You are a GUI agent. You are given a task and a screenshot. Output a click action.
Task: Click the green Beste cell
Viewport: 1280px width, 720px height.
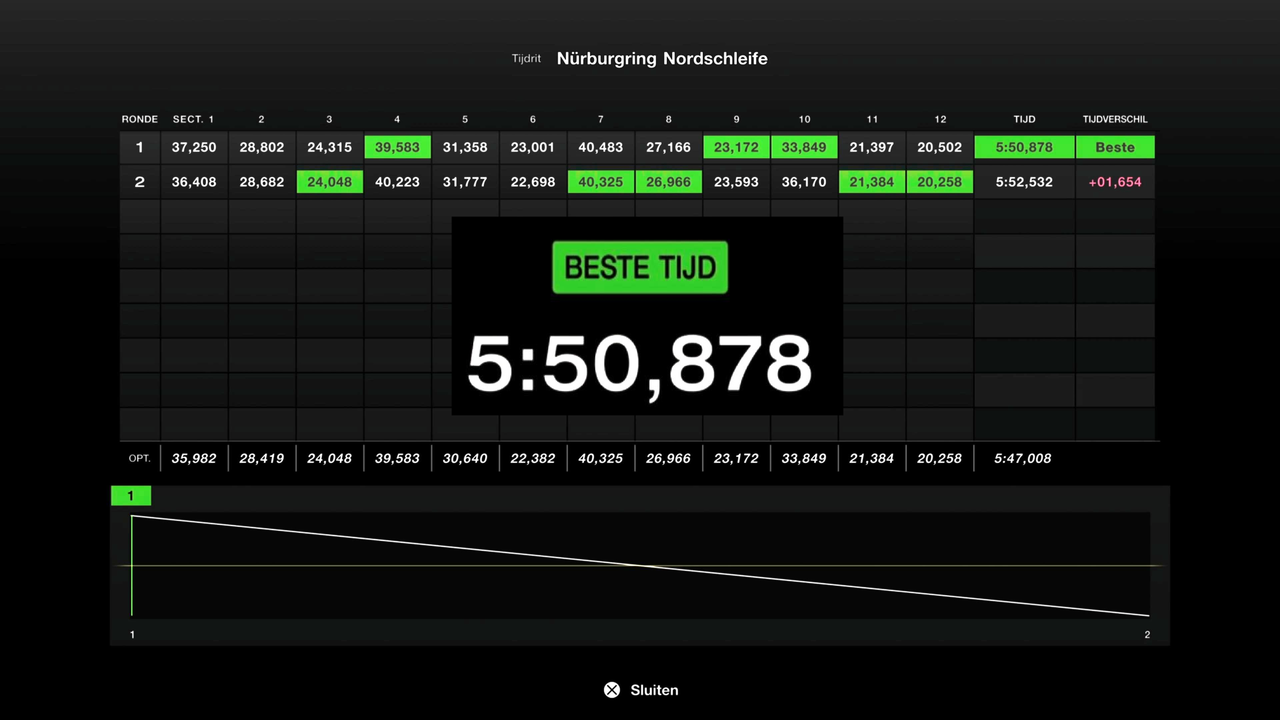[1115, 147]
